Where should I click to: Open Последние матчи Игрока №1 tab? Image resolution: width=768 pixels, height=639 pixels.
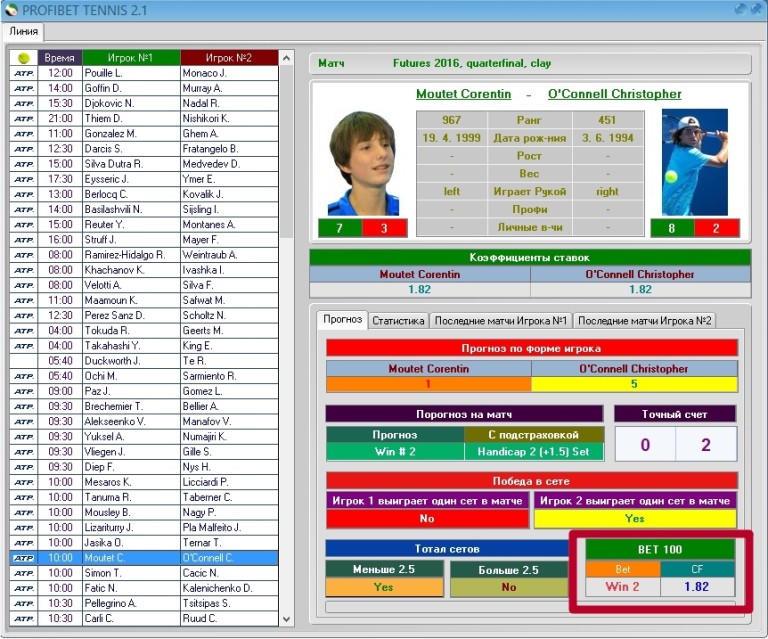[x=501, y=321]
